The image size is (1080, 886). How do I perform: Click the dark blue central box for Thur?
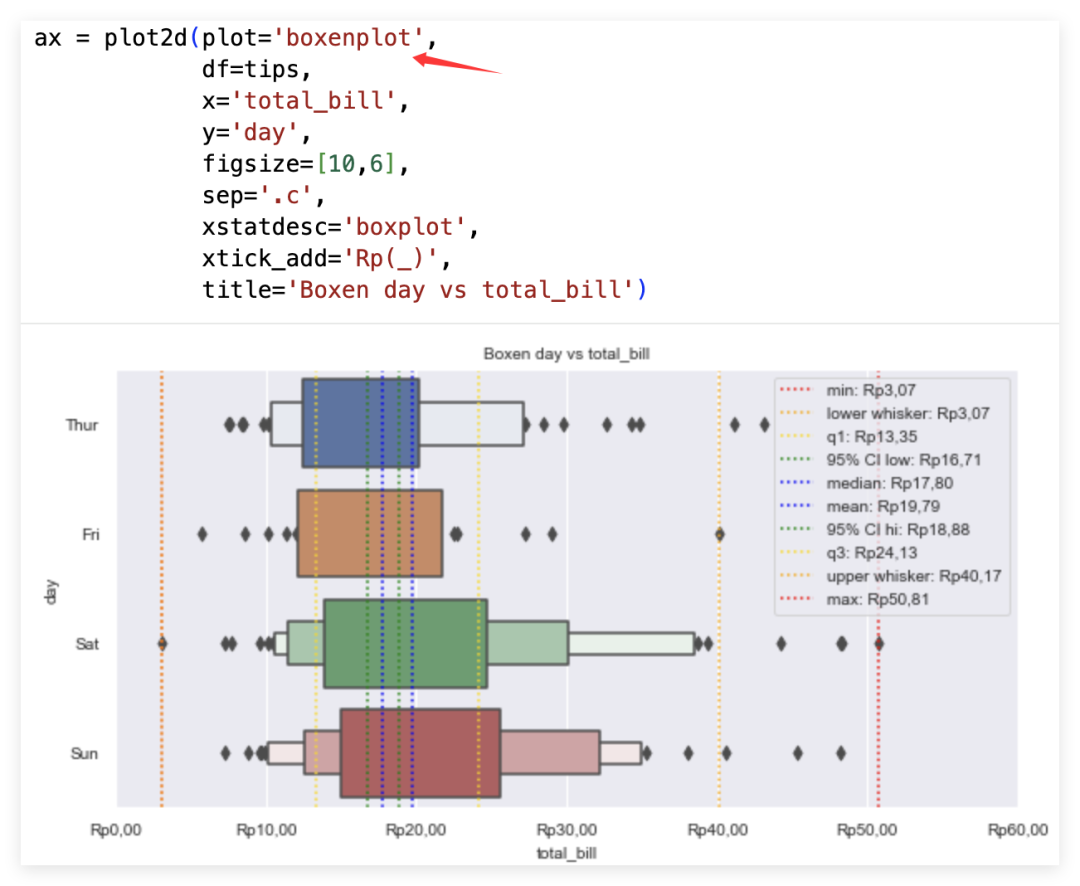click(361, 423)
